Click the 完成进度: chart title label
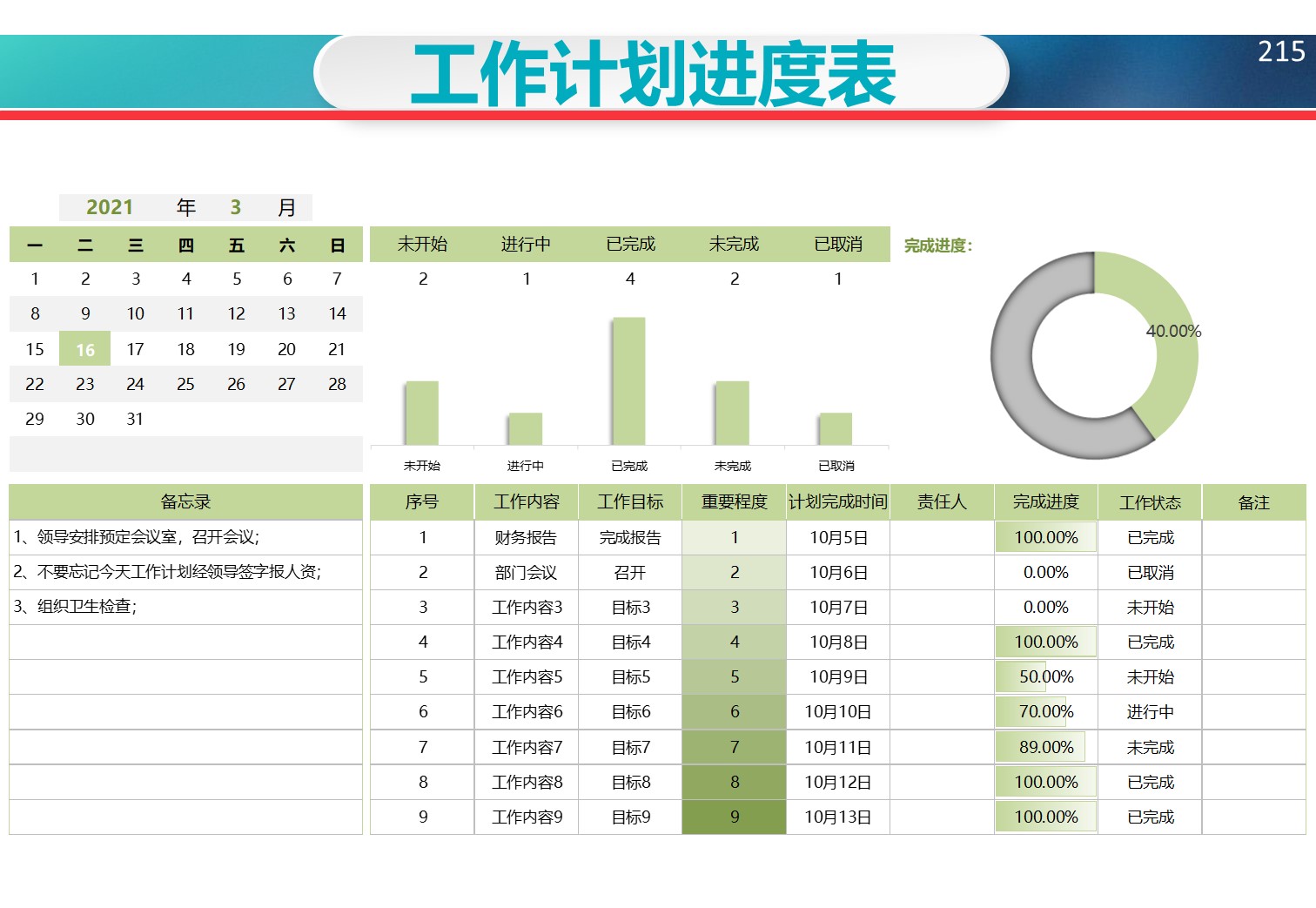The height and width of the screenshot is (908, 1316). point(938,245)
